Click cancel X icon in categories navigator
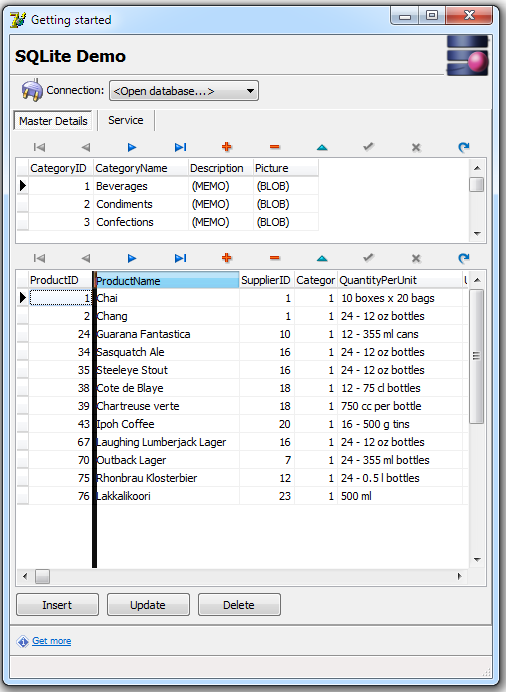The image size is (506, 692). point(416,147)
